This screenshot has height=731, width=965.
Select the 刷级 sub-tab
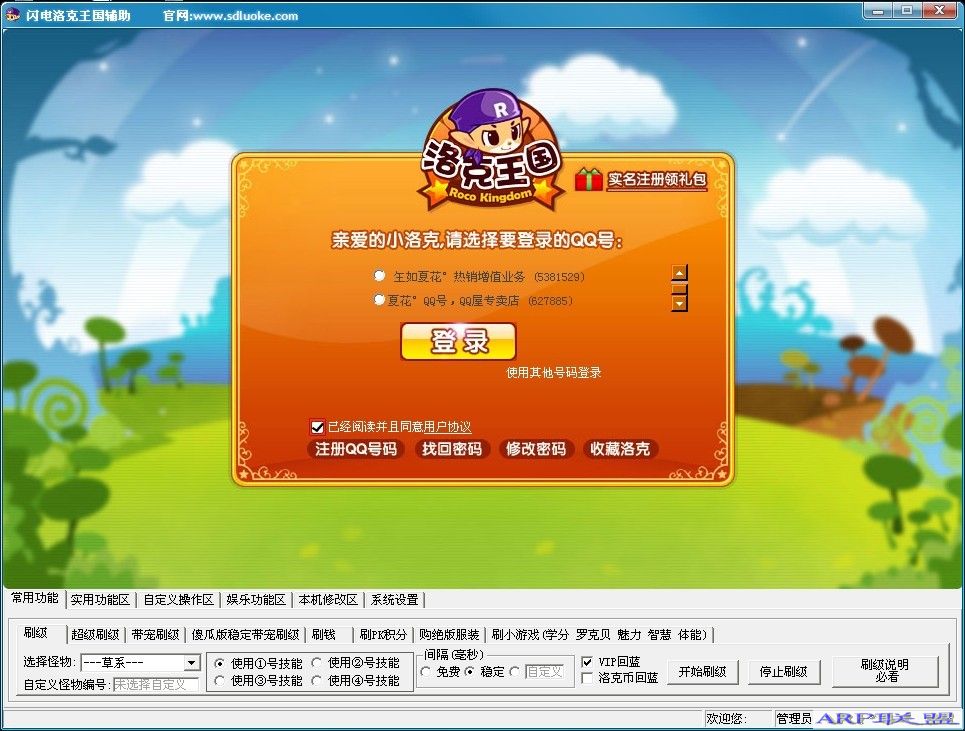tap(36, 633)
